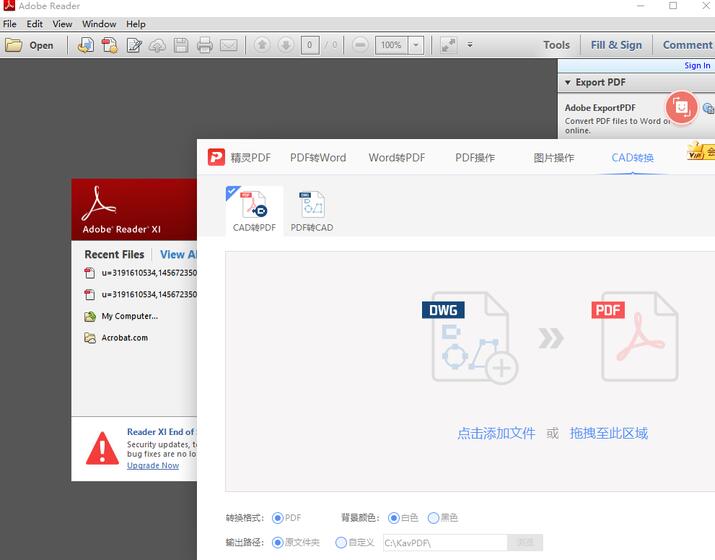Click the 精灵PDF red P logo icon
The height and width of the screenshot is (560, 715).
click(216, 157)
